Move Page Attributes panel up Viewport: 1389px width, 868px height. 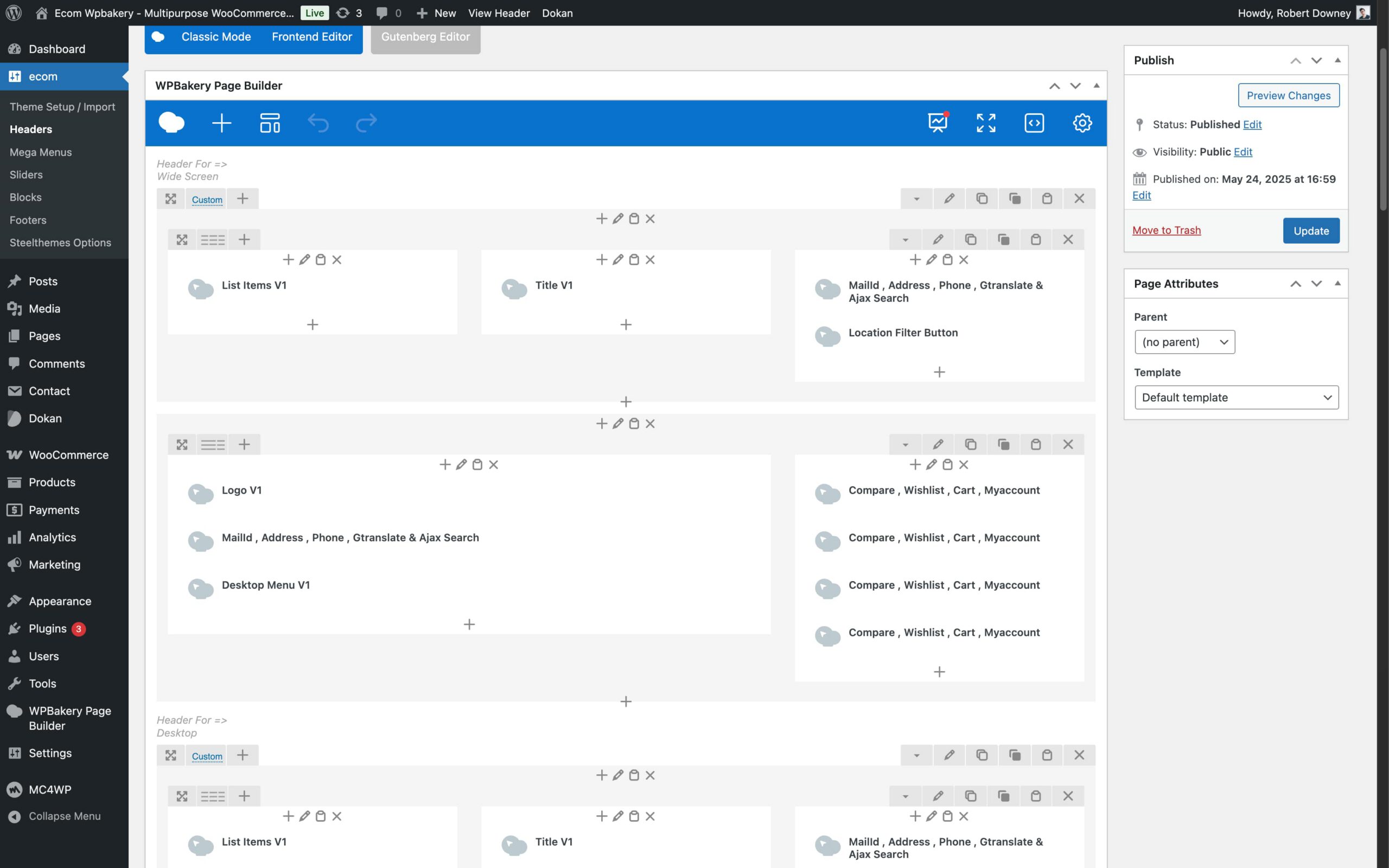1296,284
